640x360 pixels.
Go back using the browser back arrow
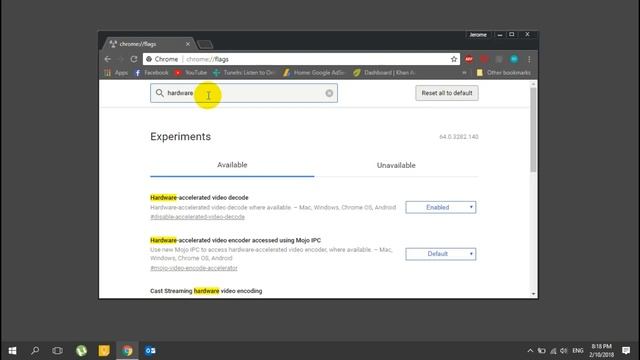pyautogui.click(x=107, y=59)
